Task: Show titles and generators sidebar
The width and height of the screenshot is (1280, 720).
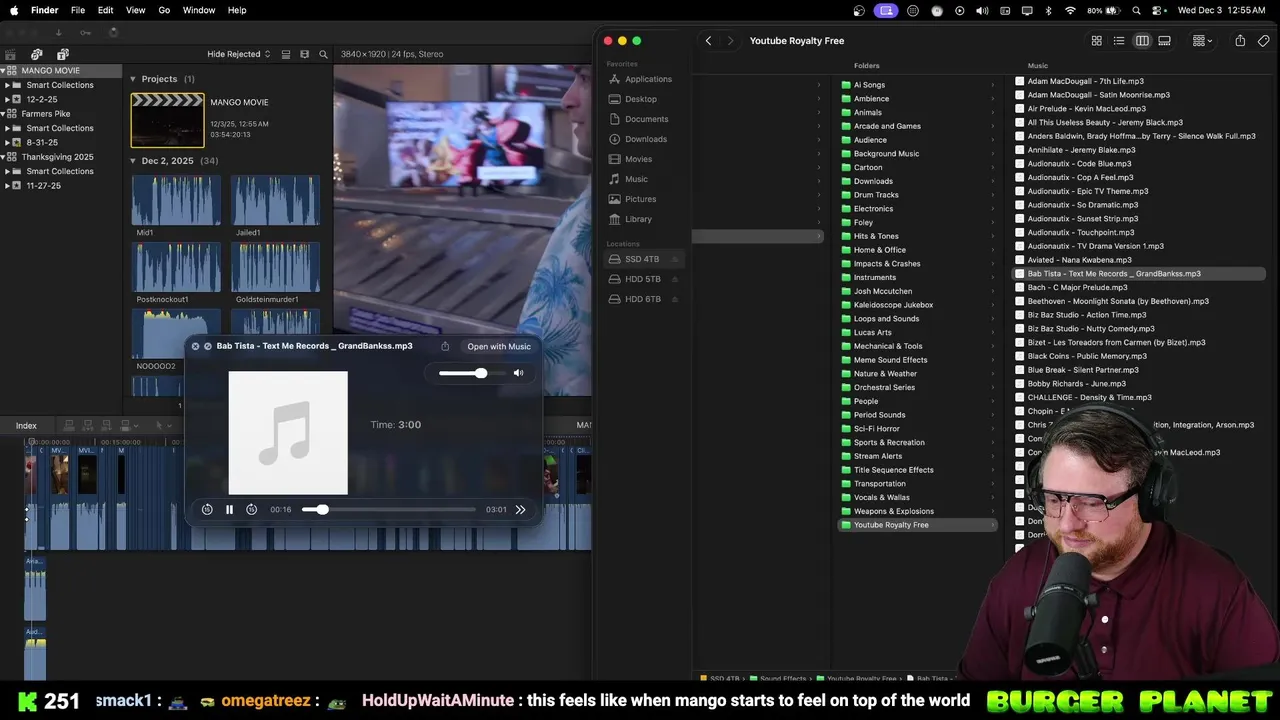Action: tap(63, 54)
